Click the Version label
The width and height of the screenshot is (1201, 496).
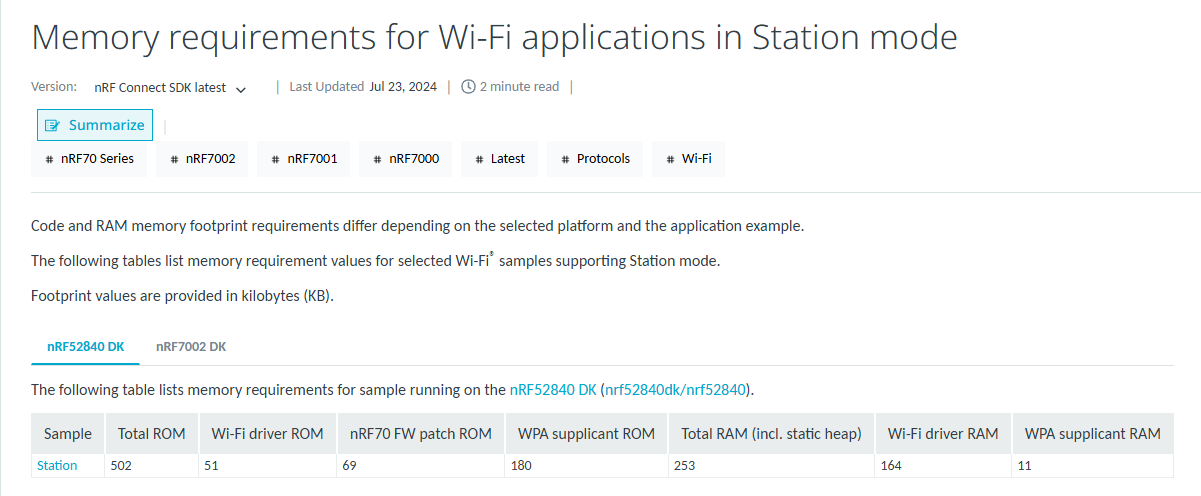click(54, 87)
